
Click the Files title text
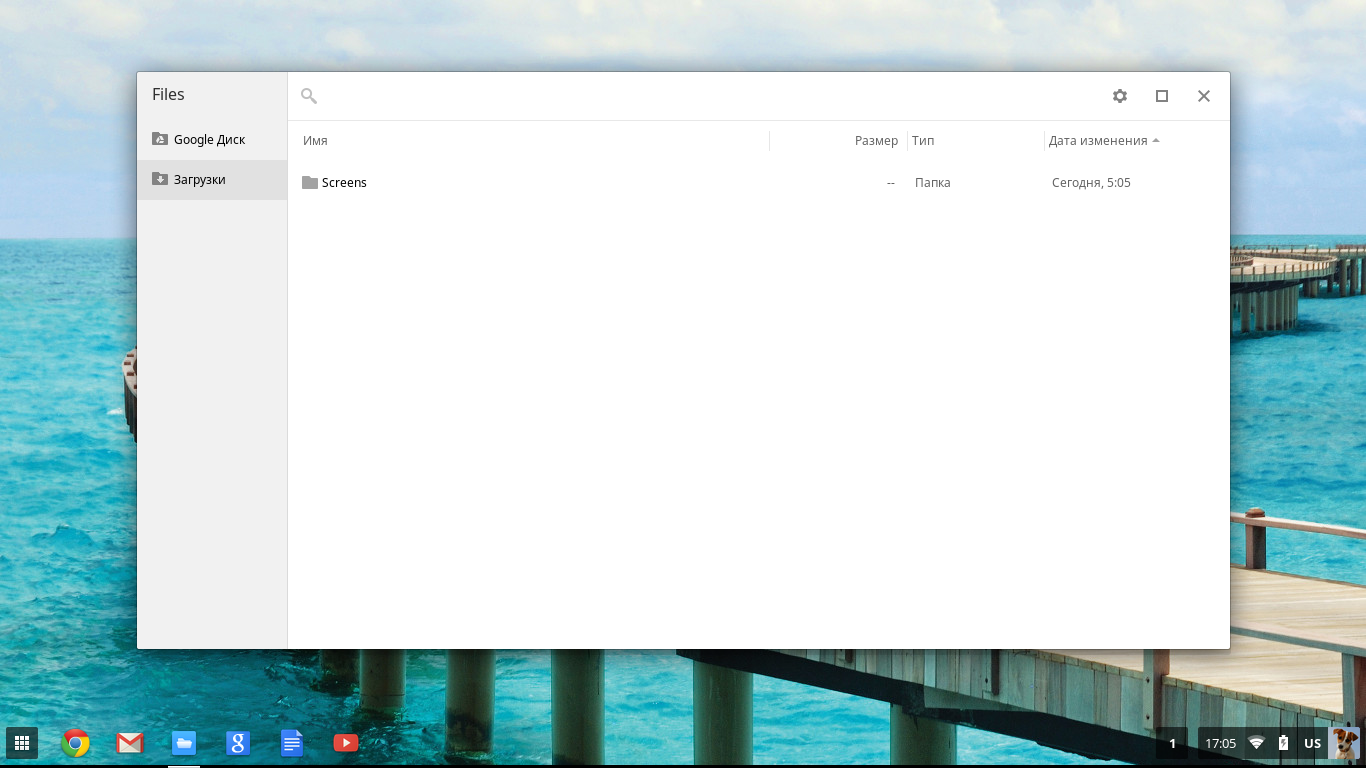pos(168,94)
